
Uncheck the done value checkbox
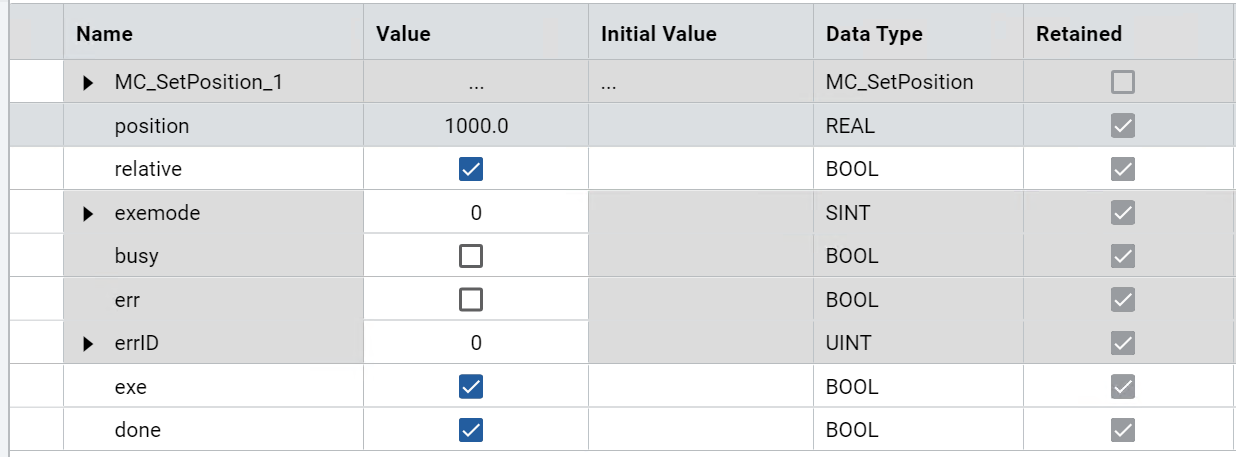pyautogui.click(x=470, y=430)
